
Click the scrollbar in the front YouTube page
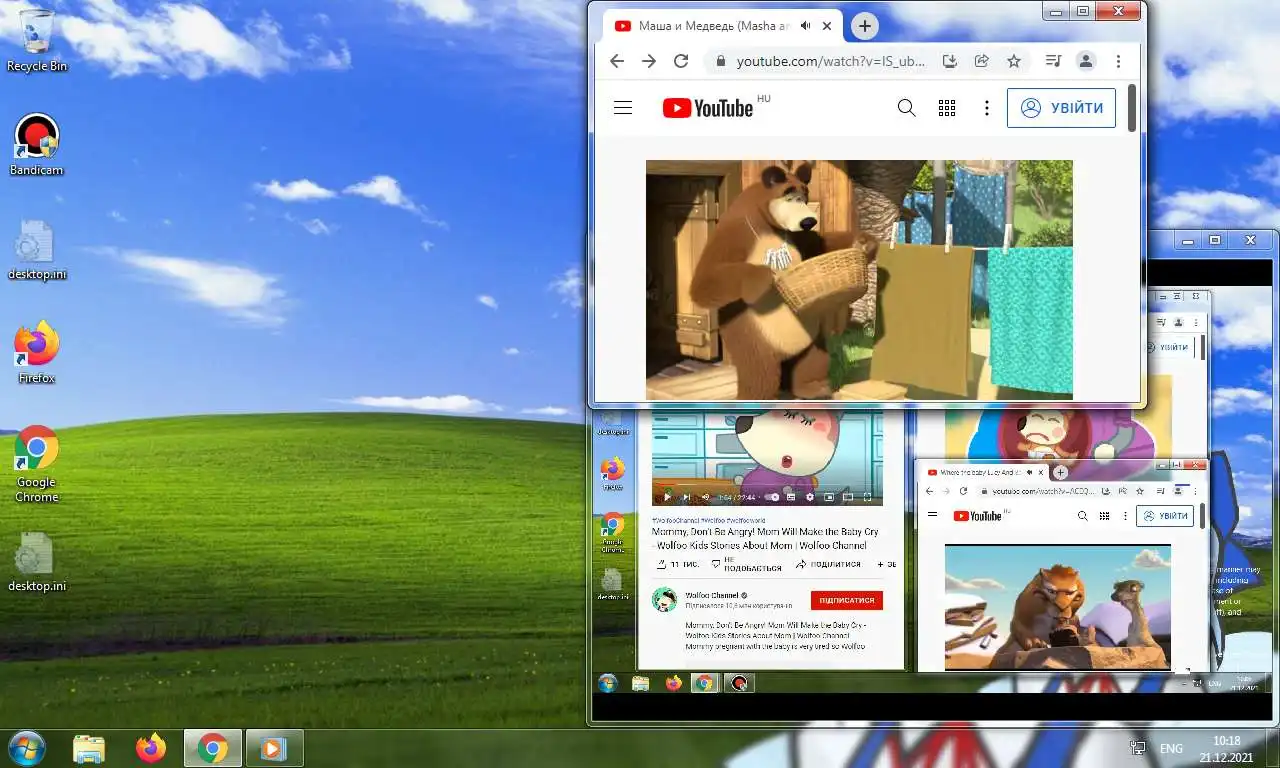pos(1132,108)
